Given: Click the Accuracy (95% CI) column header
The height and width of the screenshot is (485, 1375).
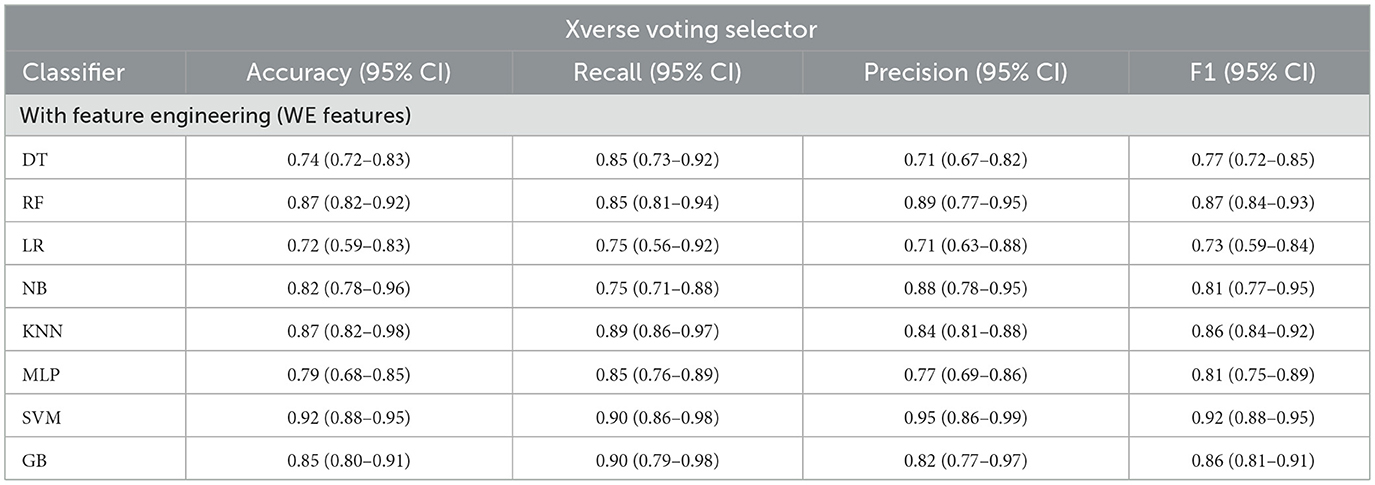Looking at the screenshot, I should (x=348, y=73).
